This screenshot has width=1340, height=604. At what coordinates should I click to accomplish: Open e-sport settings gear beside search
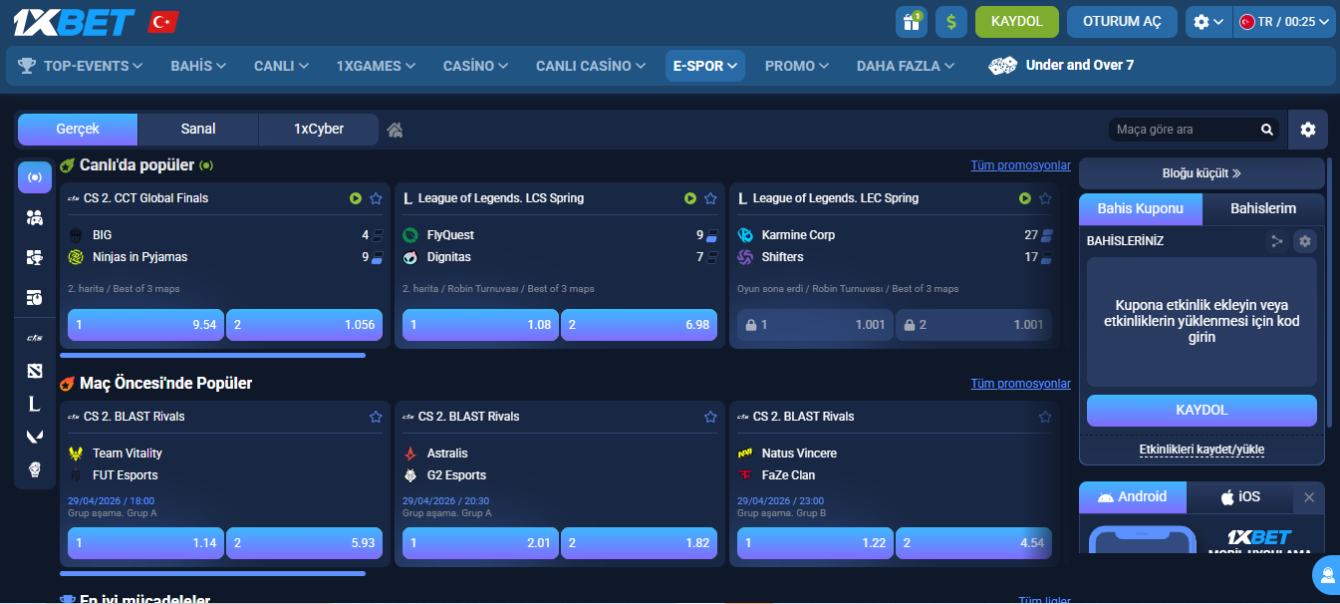pyautogui.click(x=1308, y=129)
